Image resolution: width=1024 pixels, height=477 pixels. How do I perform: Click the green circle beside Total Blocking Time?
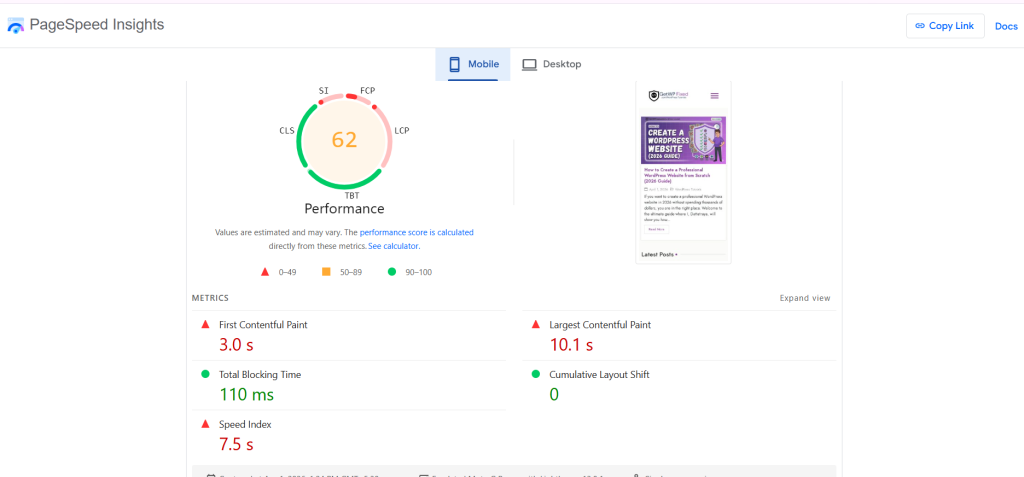(205, 374)
